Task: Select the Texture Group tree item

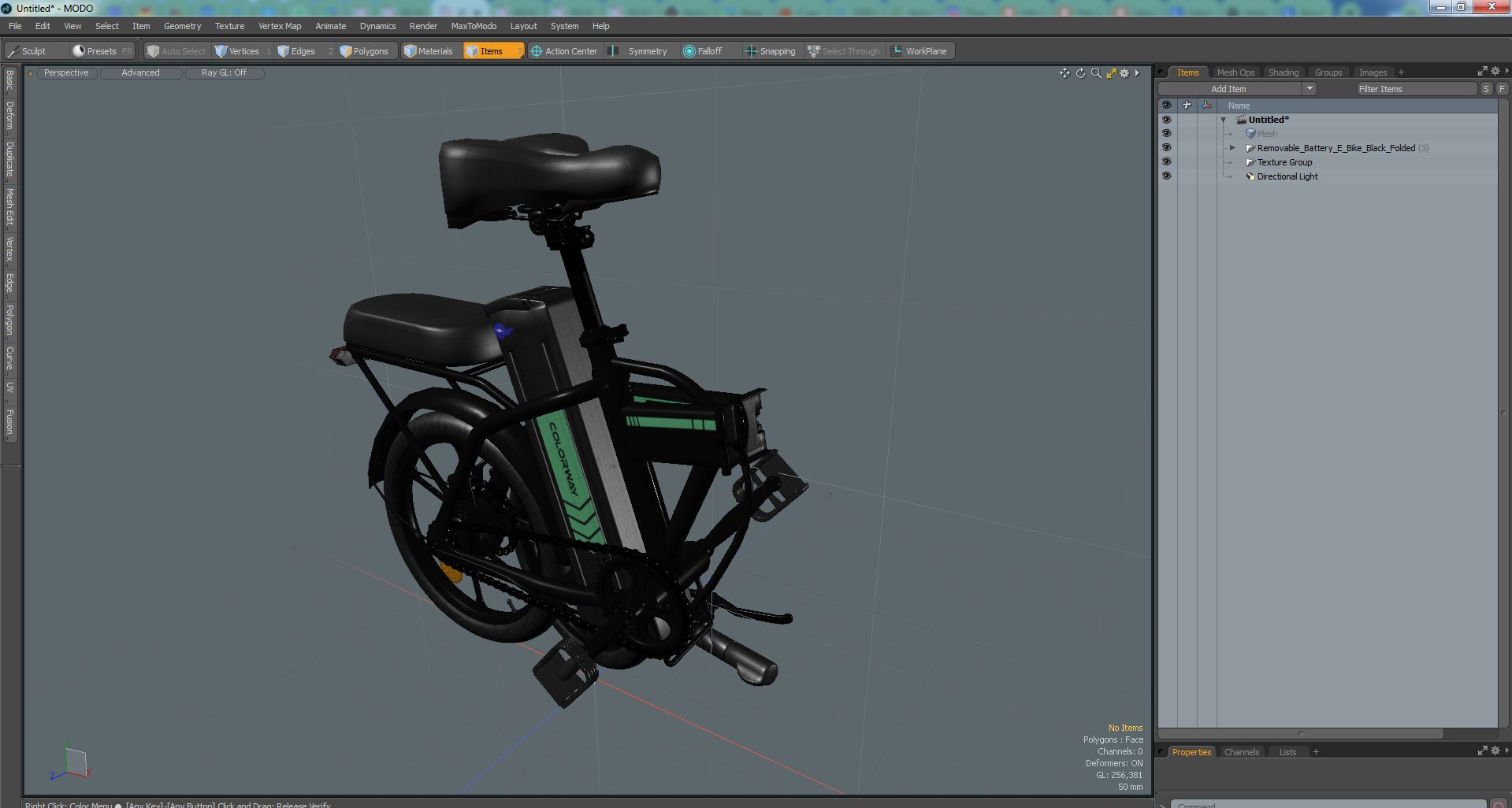Action: (1284, 162)
